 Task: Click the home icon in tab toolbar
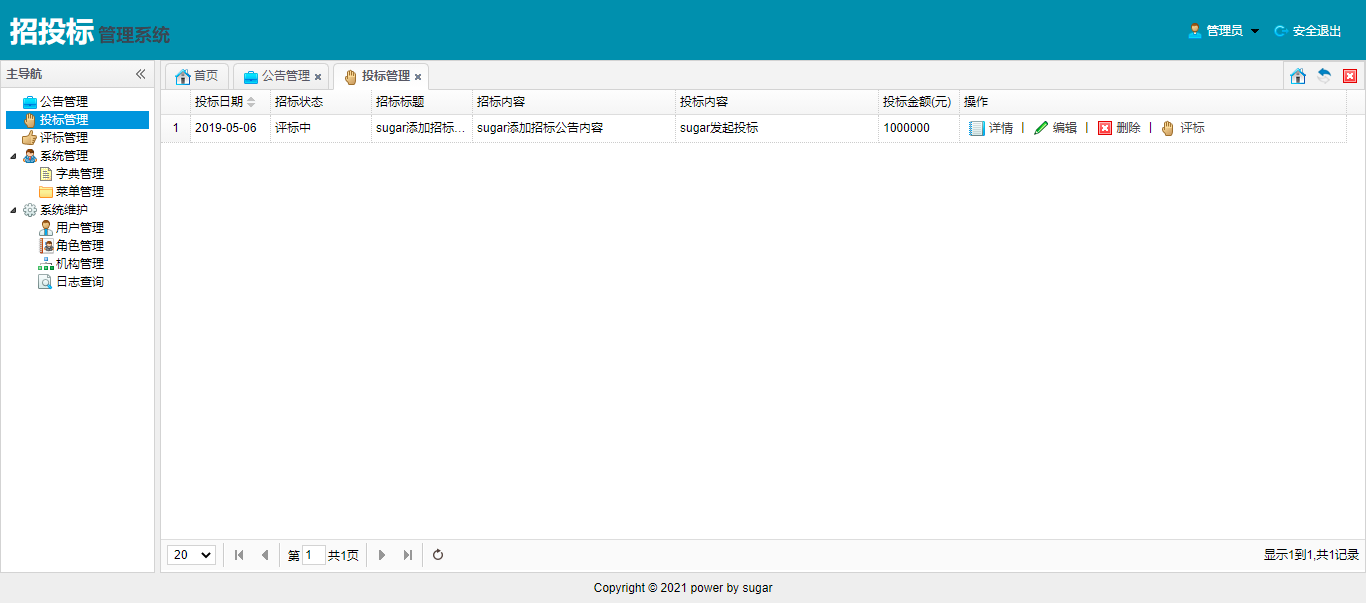1298,76
